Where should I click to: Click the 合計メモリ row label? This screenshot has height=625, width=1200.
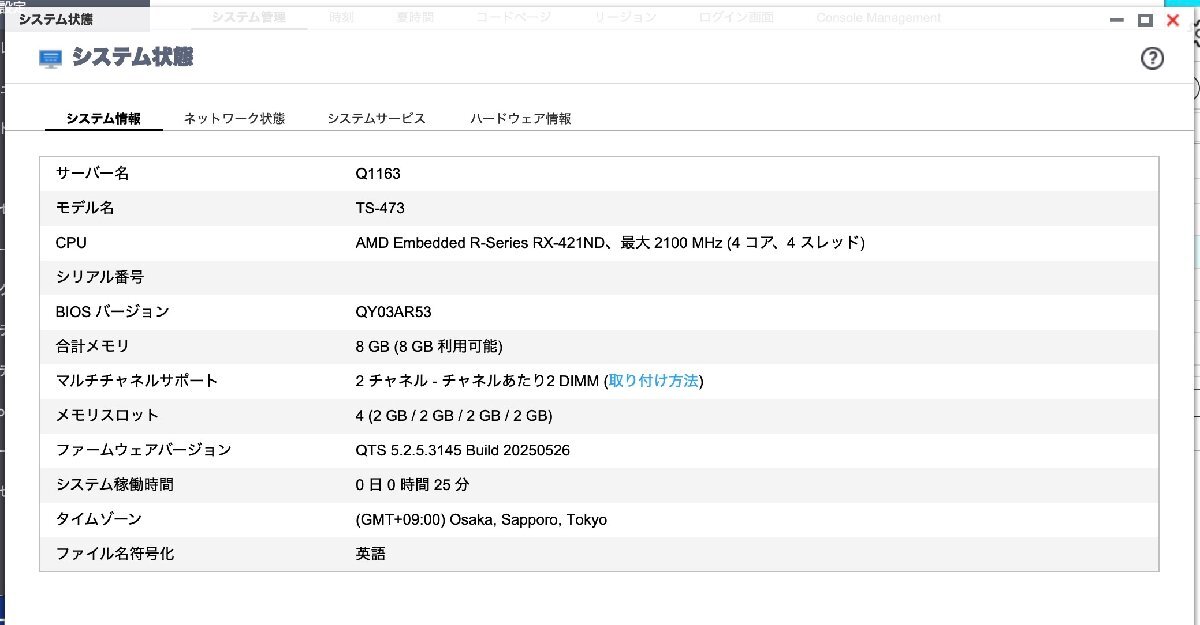pyautogui.click(x=92, y=347)
